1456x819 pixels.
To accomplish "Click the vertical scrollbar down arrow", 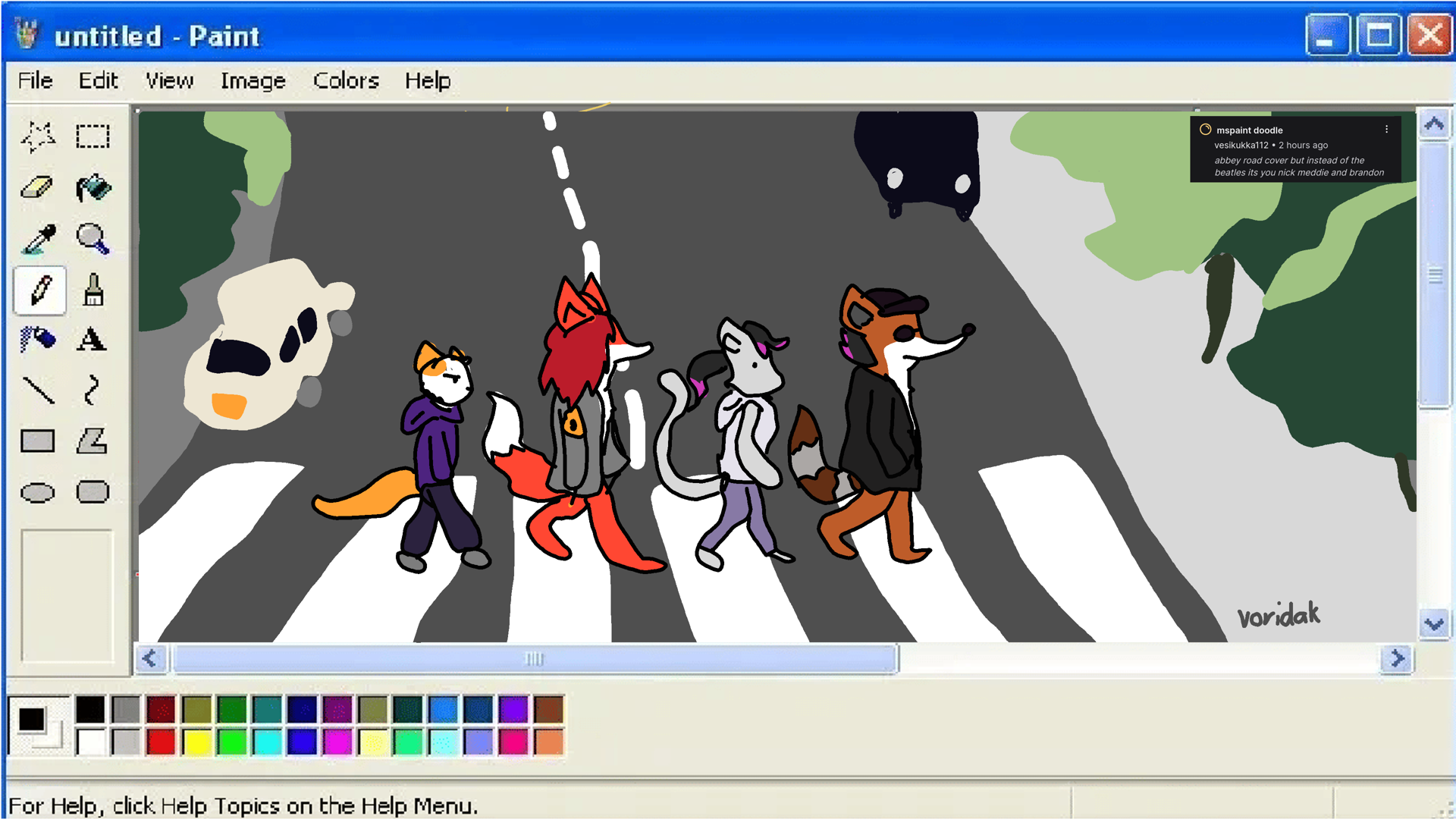I will coord(1434,625).
